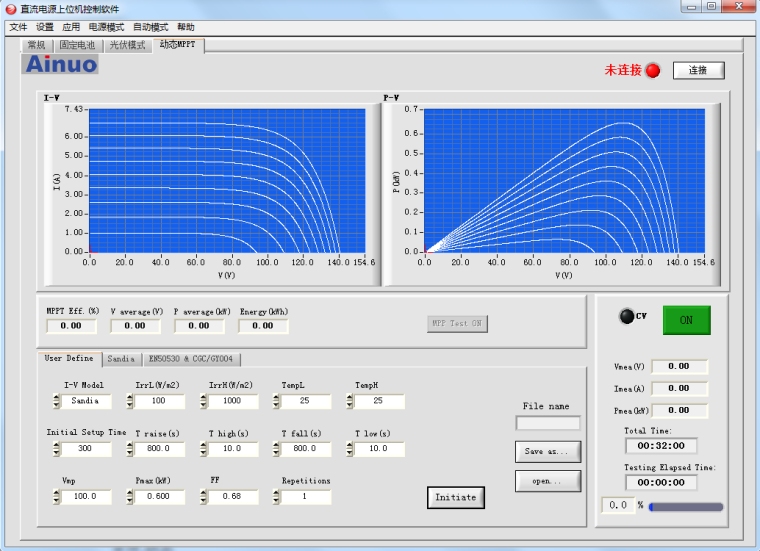The height and width of the screenshot is (551, 760).
Task: Click the Vmp stepper arrows
Action: [55, 497]
